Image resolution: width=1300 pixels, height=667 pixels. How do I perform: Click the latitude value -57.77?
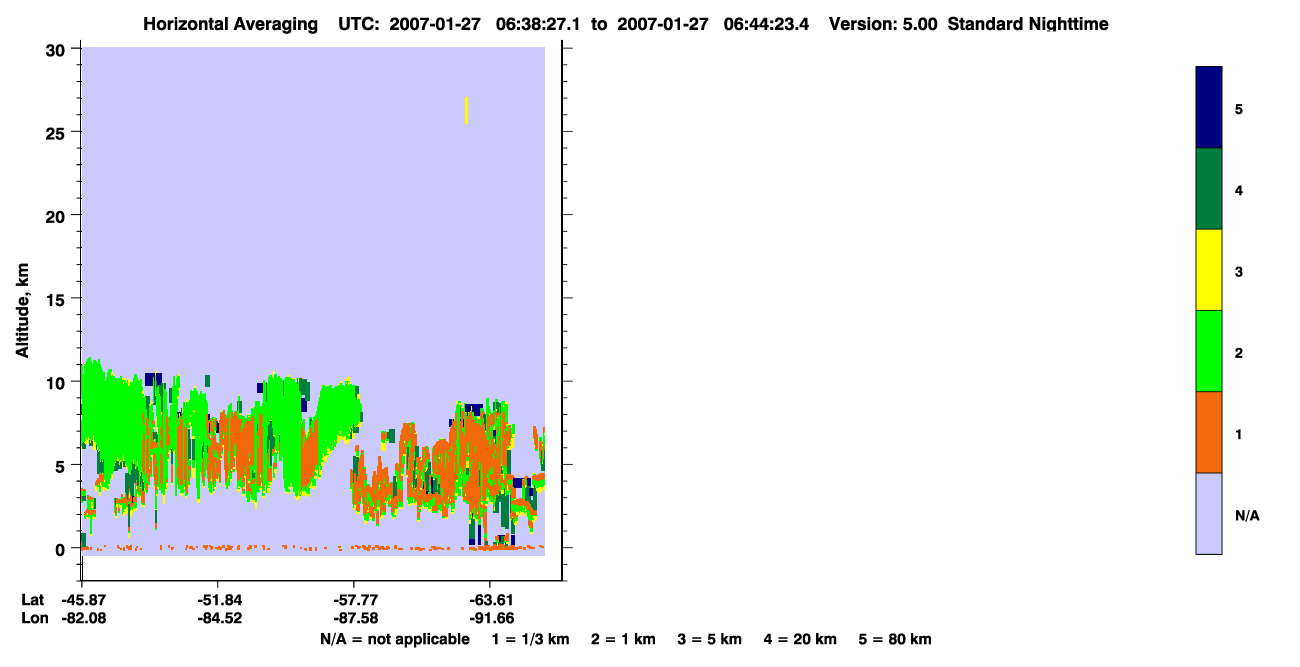click(x=354, y=600)
